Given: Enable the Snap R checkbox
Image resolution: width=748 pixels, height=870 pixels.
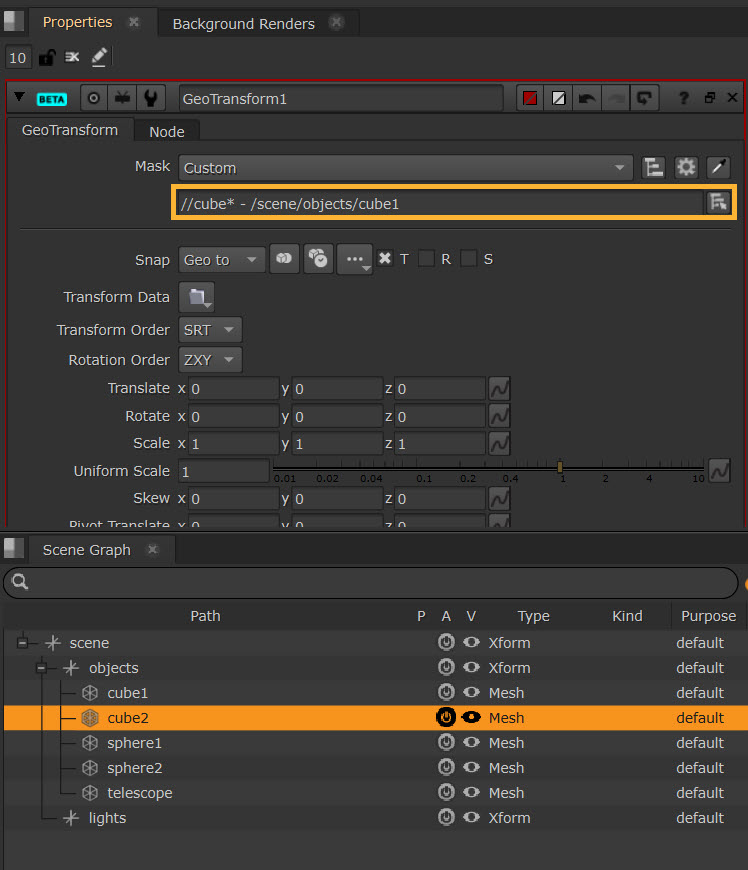Looking at the screenshot, I should (x=426, y=259).
